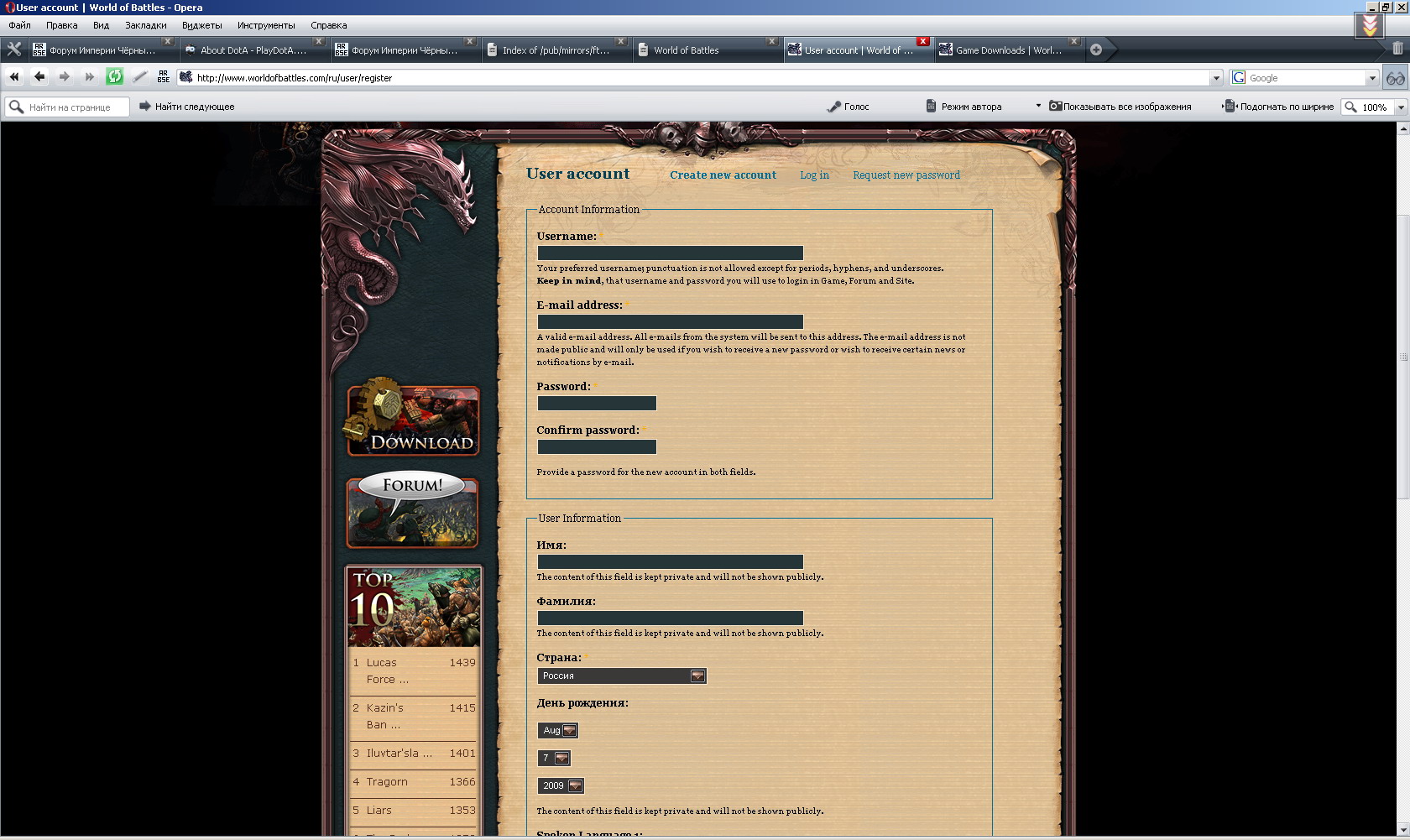Close the Index of /pub/mirrors tab
This screenshot has width=1410, height=840.
(x=620, y=41)
